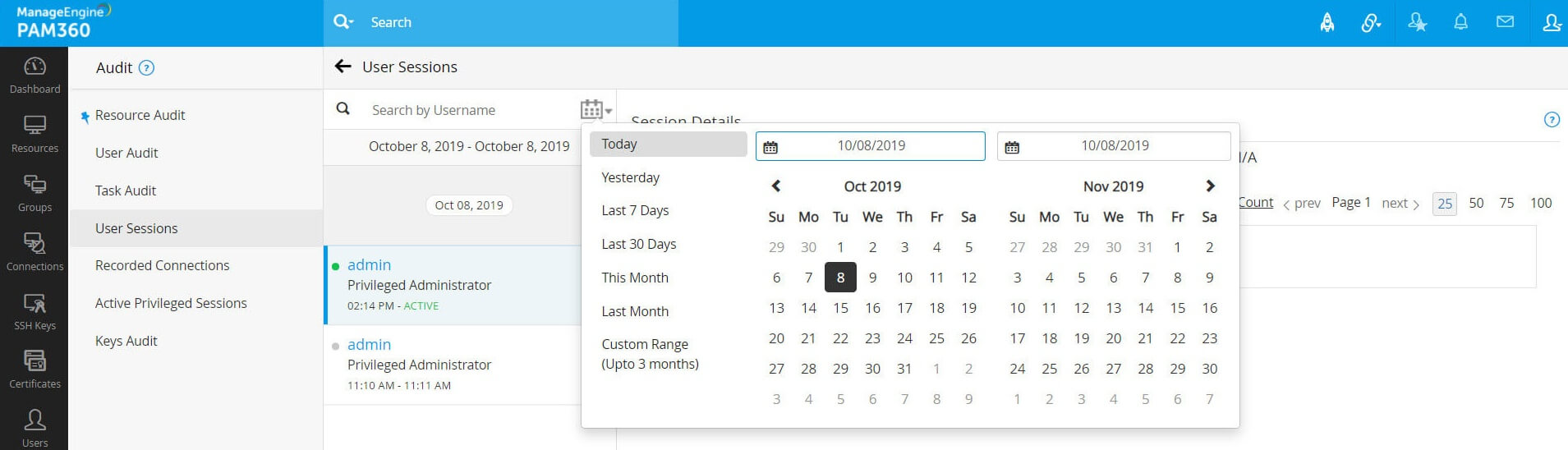Expand the search options dropdown in header

(343, 22)
